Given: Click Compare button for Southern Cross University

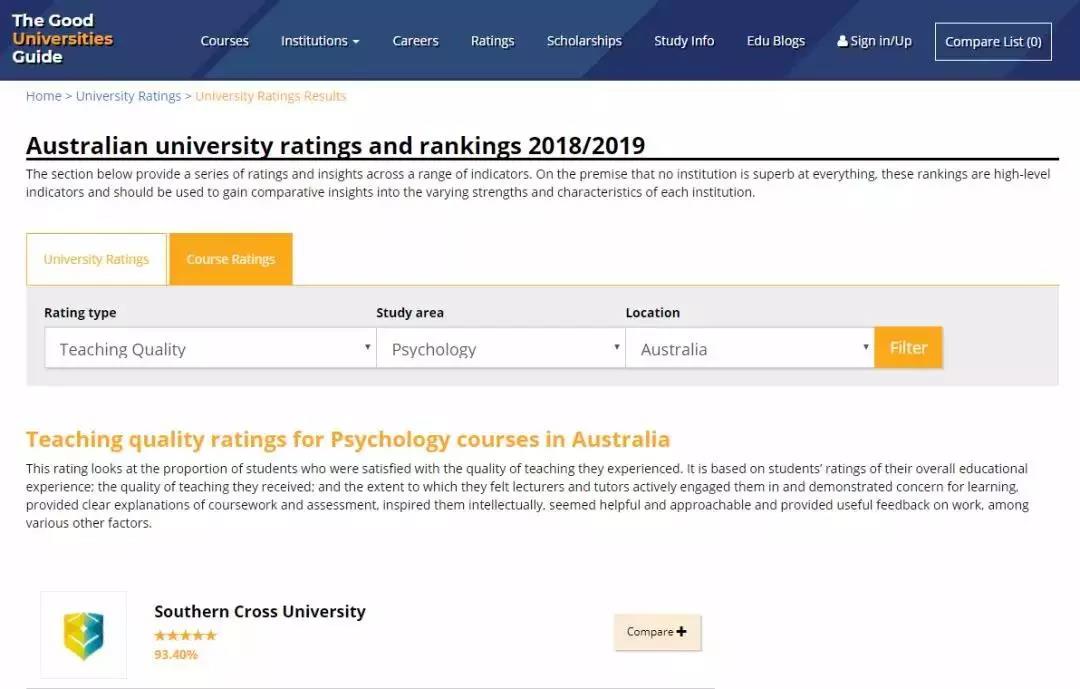Looking at the screenshot, I should click(657, 632).
